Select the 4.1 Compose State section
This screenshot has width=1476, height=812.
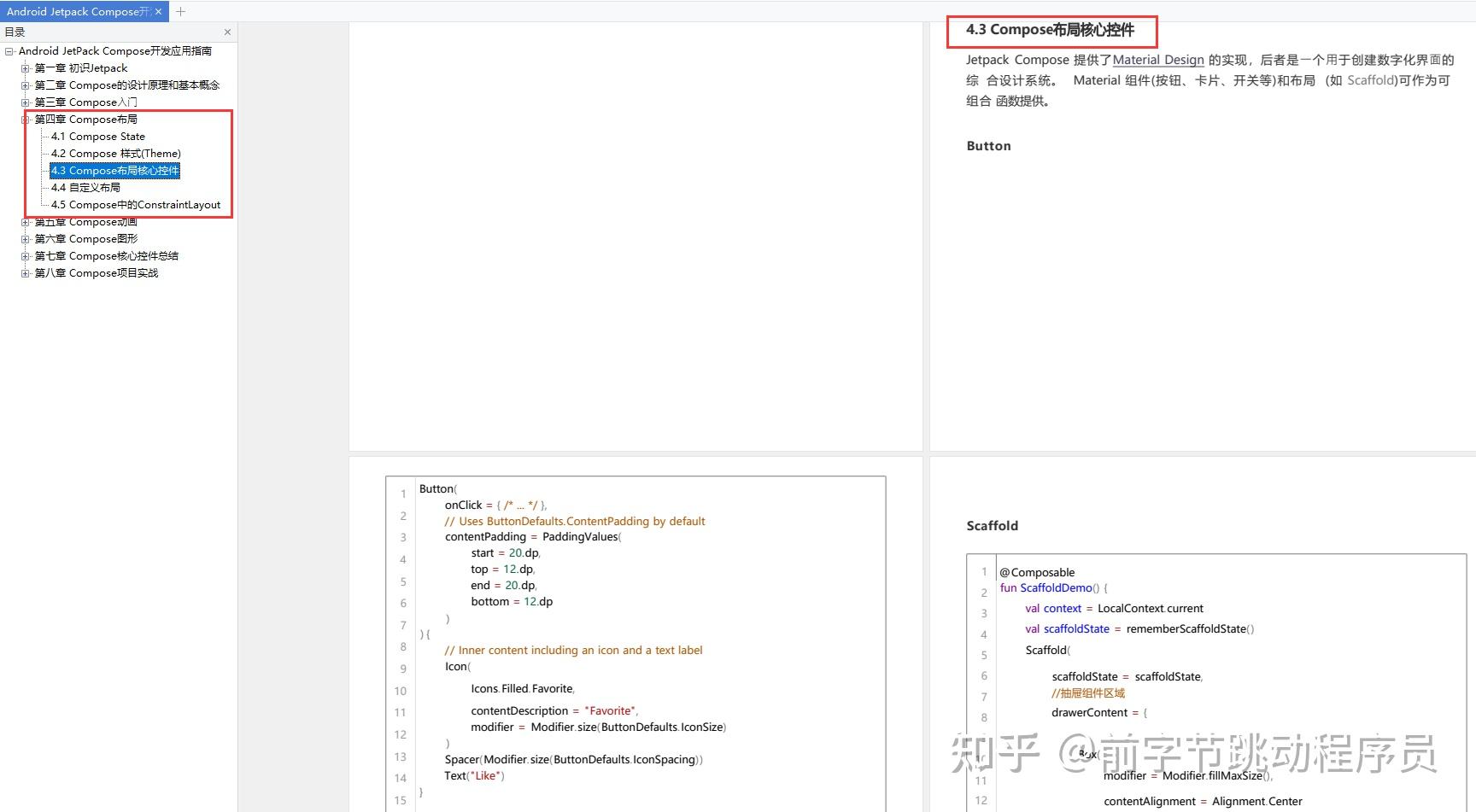point(97,136)
